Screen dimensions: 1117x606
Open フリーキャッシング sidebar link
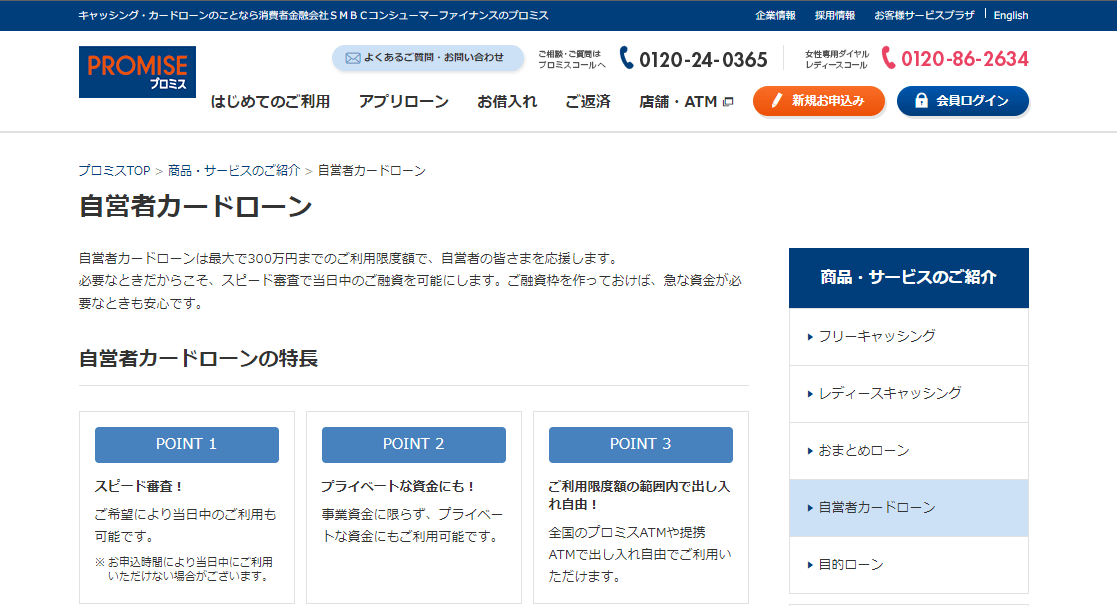[x=909, y=337]
